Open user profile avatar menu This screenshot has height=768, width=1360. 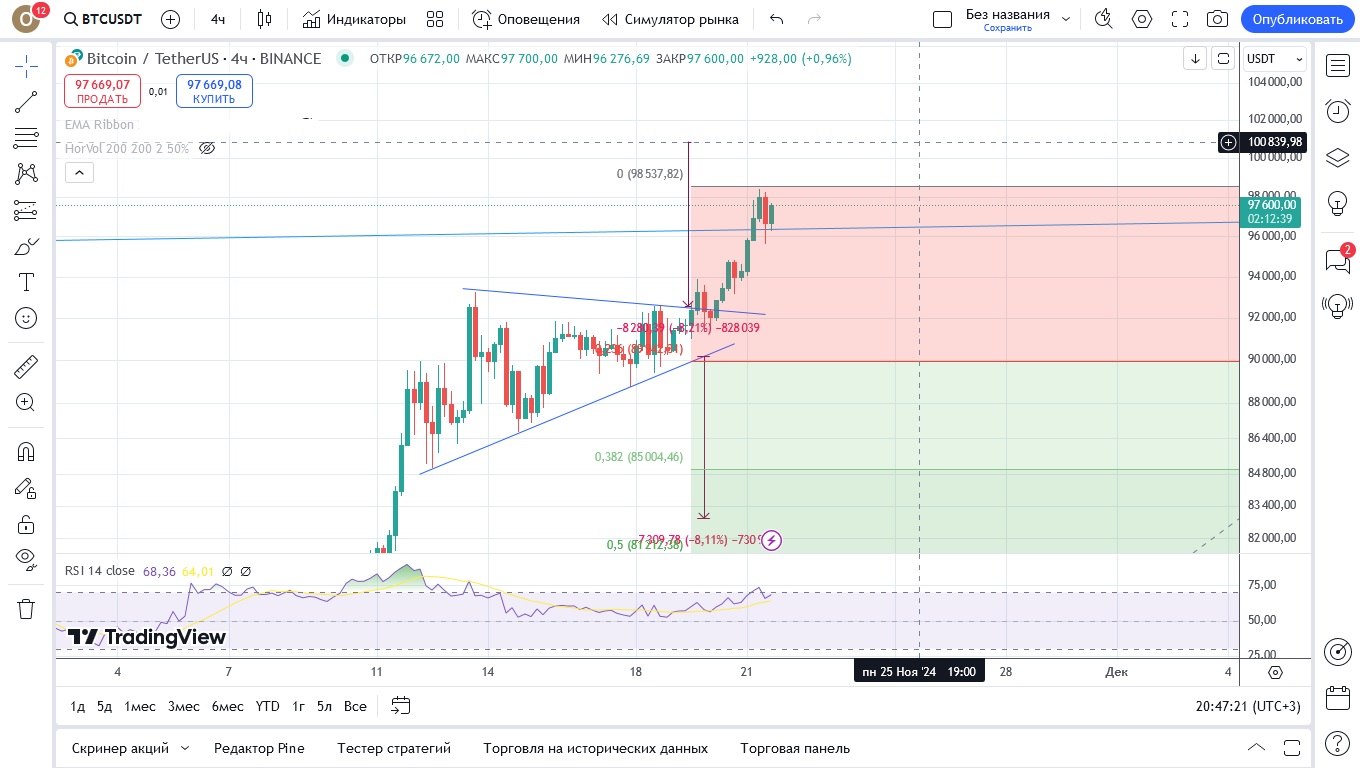26,19
